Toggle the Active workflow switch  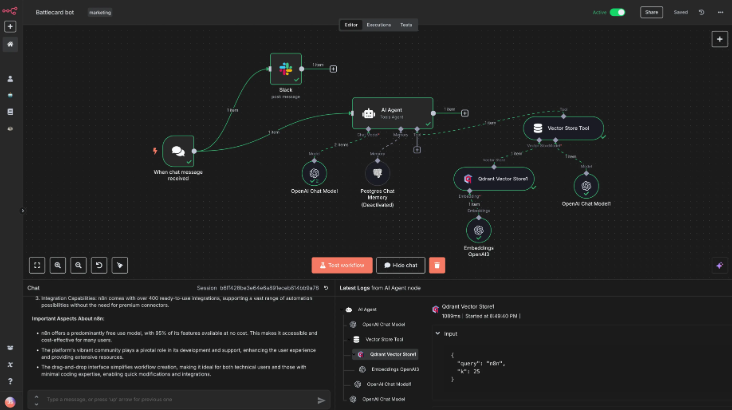coord(617,12)
